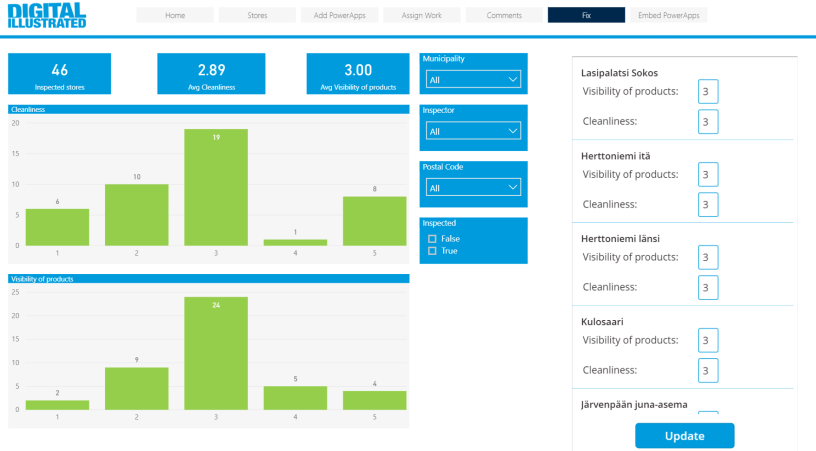Open the Embed PowerApps tab

[x=669, y=15]
